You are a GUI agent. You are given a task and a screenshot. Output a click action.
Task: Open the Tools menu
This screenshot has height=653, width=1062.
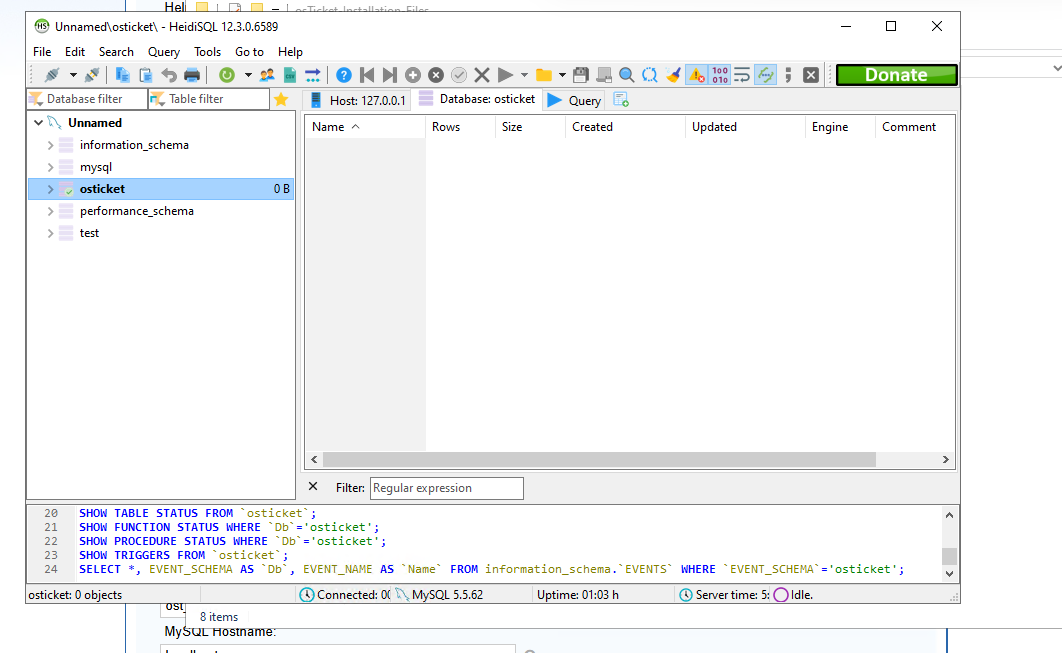pyautogui.click(x=207, y=52)
